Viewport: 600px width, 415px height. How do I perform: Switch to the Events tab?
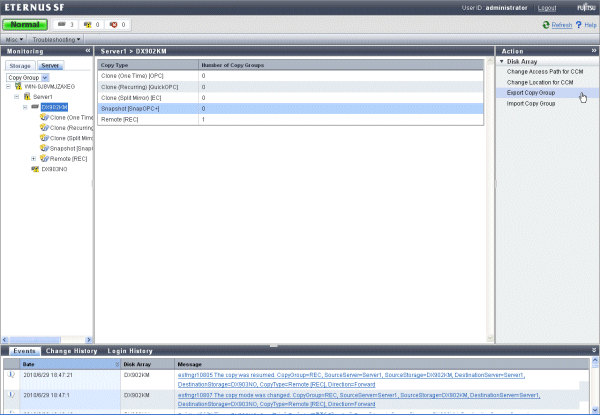pyautogui.click(x=24, y=351)
